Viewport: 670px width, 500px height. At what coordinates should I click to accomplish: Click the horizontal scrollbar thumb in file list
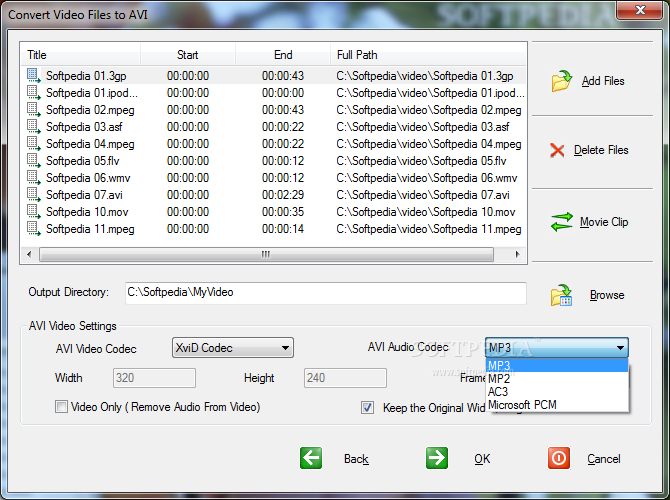(266, 254)
